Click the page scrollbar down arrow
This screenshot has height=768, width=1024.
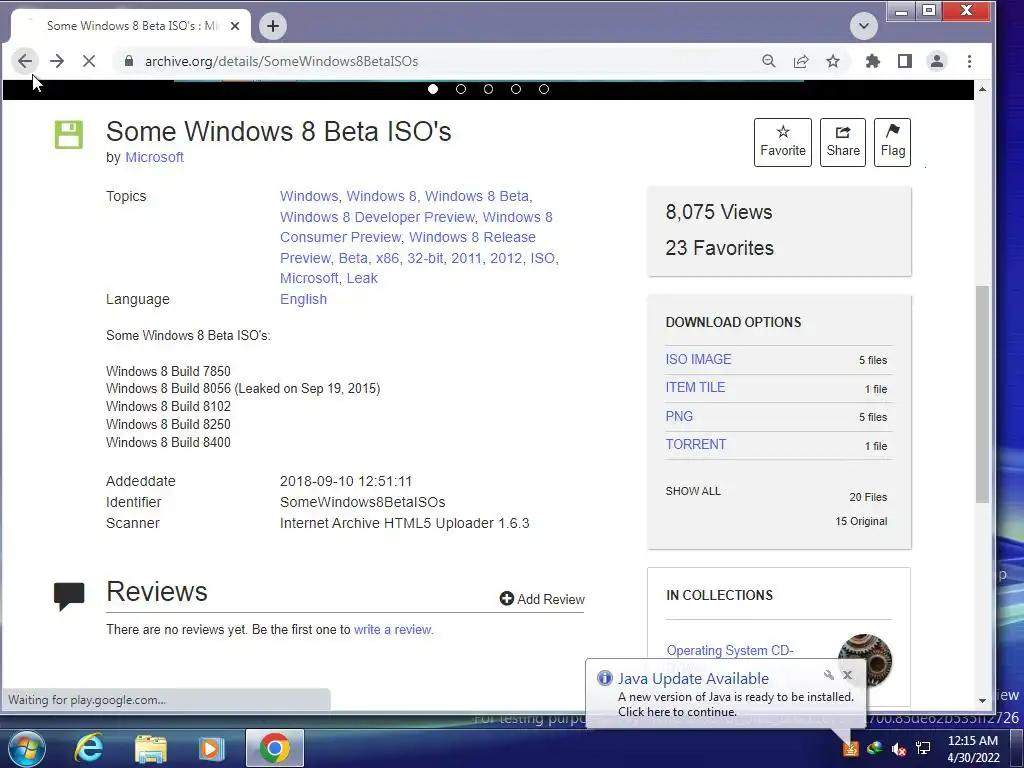(982, 701)
